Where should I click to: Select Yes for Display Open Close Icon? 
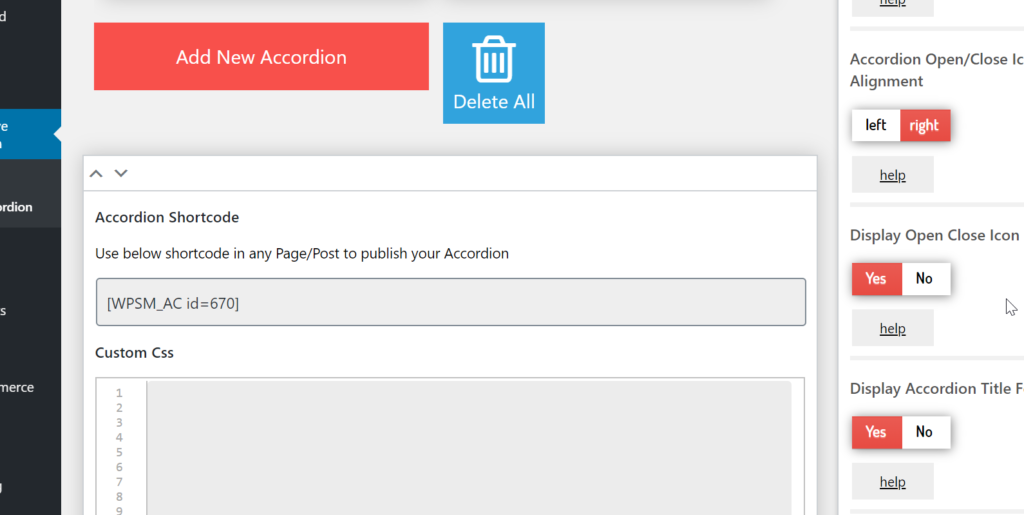pos(876,279)
